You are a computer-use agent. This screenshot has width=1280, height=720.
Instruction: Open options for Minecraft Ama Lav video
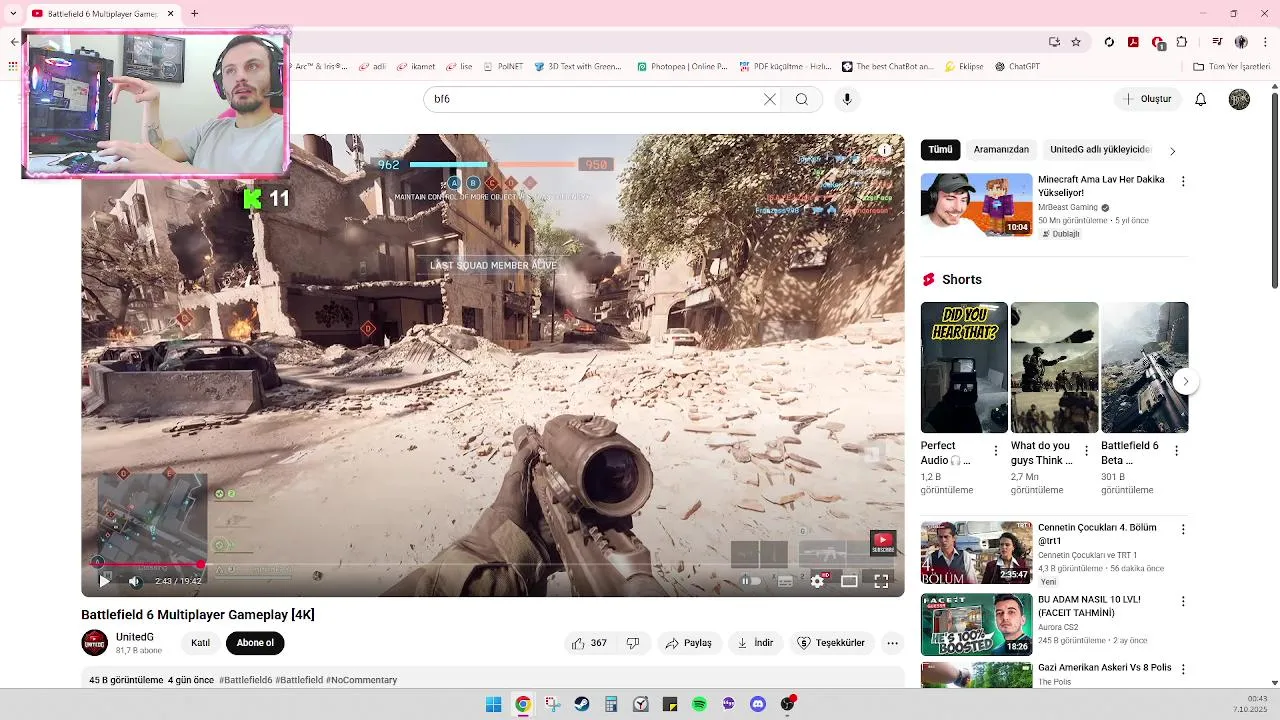coord(1183,182)
